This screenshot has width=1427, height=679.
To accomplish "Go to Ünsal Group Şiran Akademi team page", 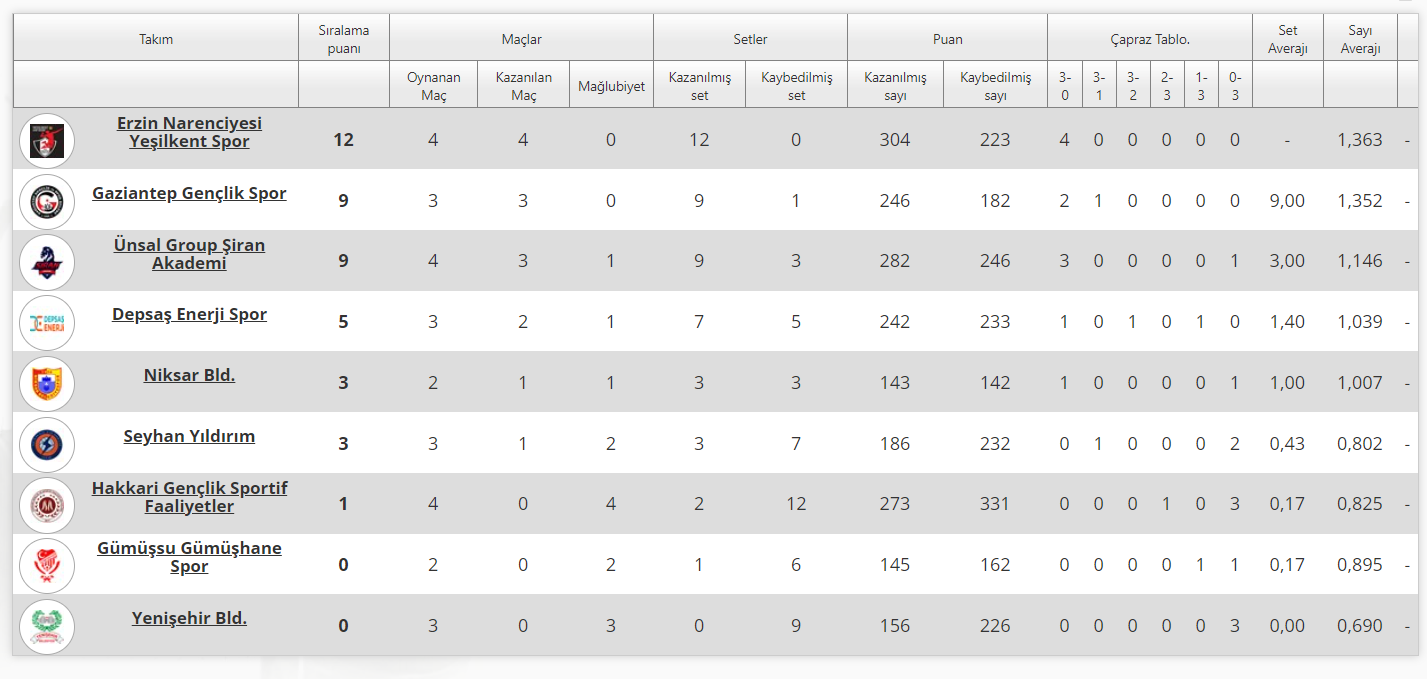I will point(189,254).
